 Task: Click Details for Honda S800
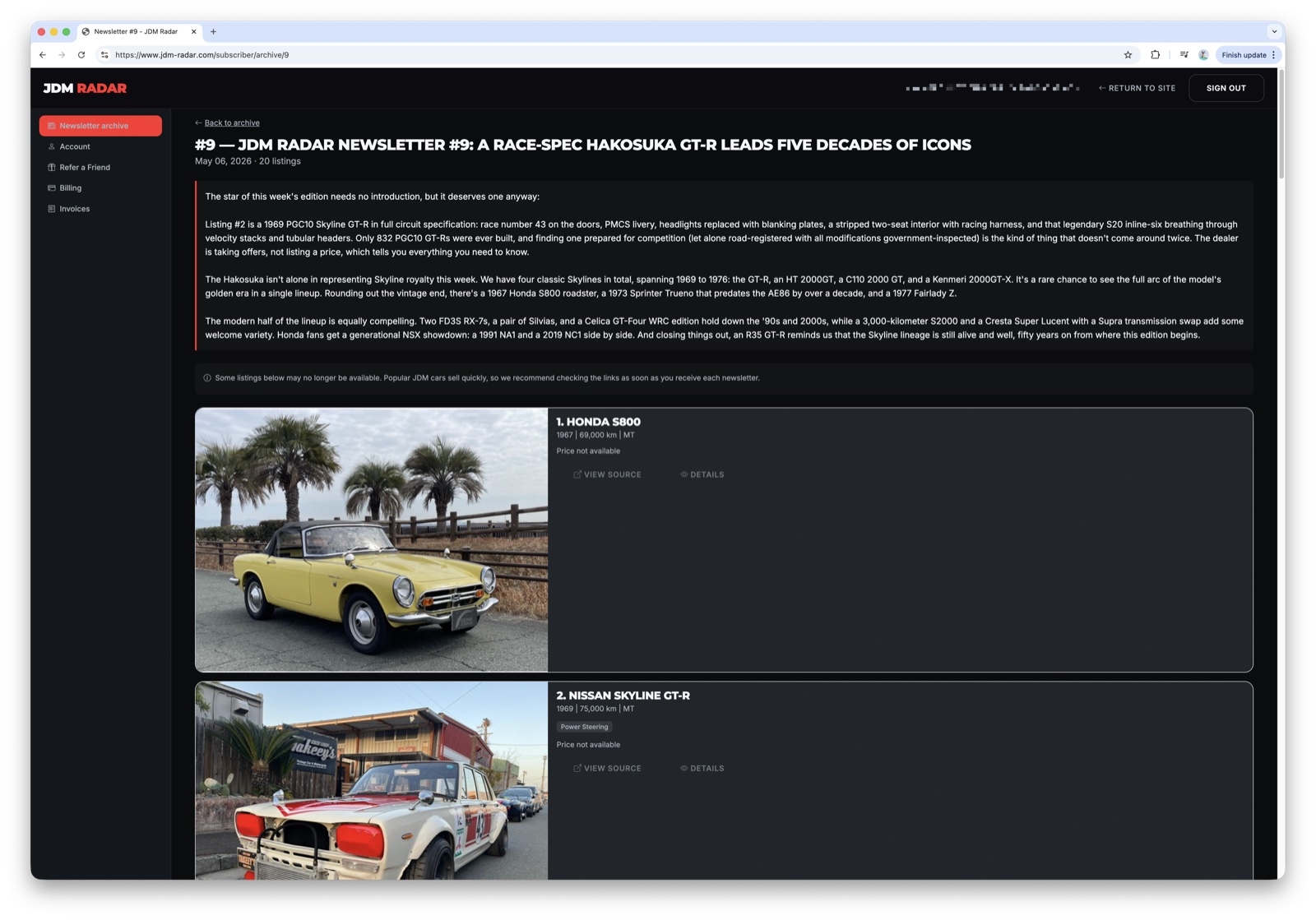702,474
